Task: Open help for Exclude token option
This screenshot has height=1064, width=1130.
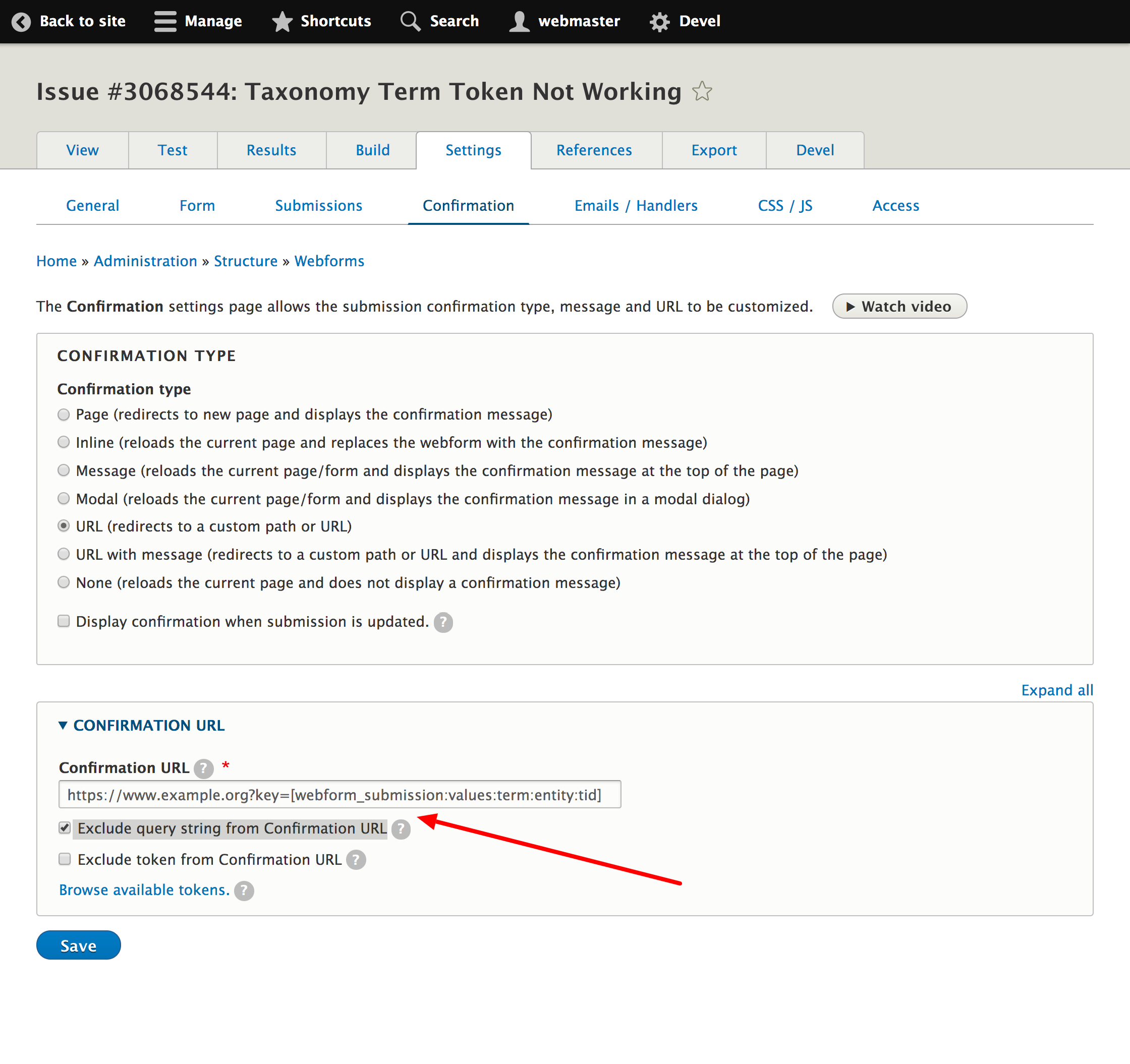Action: pos(356,860)
